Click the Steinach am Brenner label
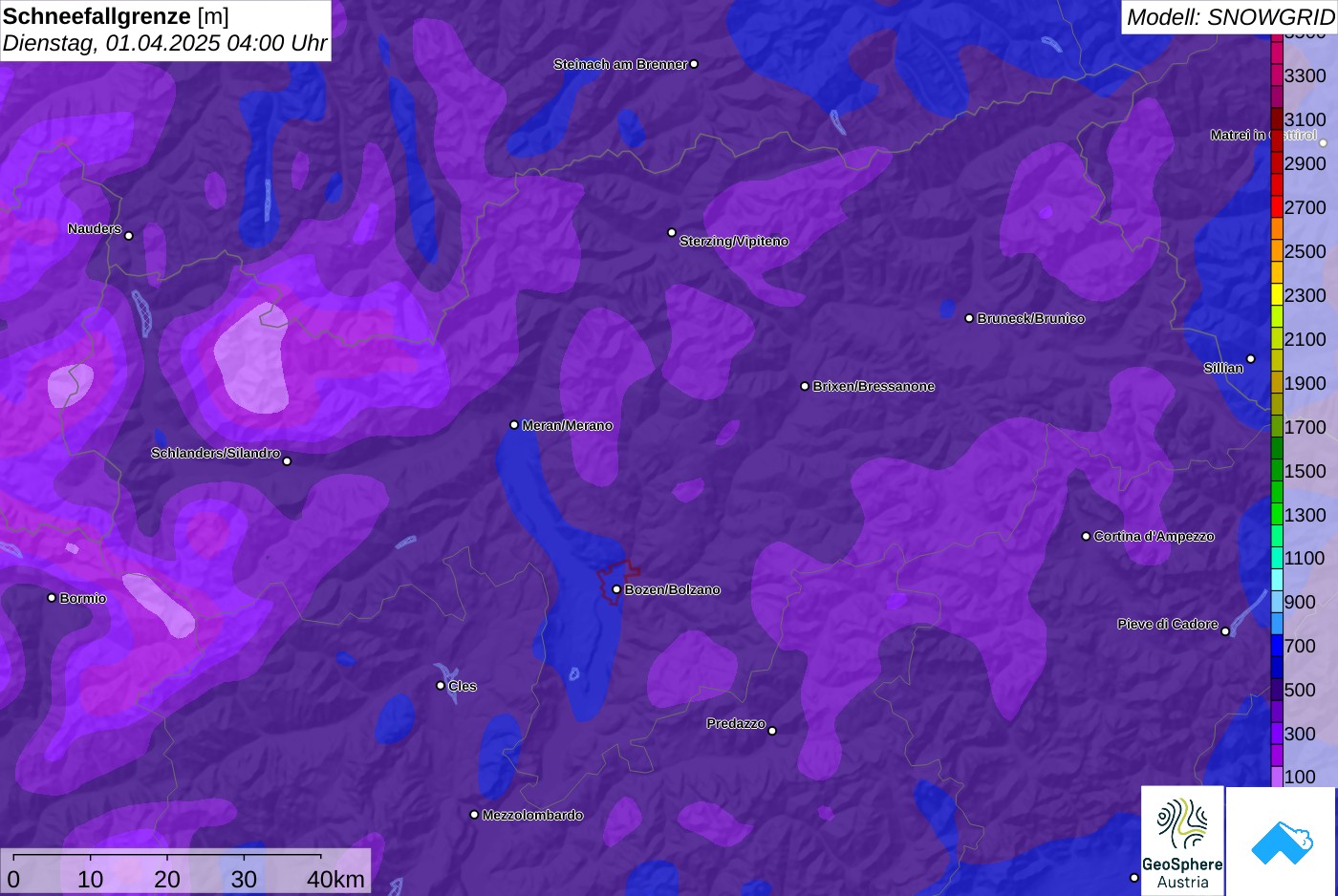Screen dimensions: 1338x896 coord(620,64)
